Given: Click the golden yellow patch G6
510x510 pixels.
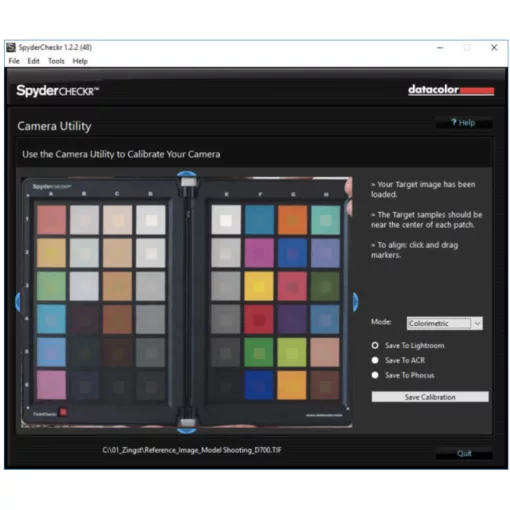Looking at the screenshot, I should (292, 385).
